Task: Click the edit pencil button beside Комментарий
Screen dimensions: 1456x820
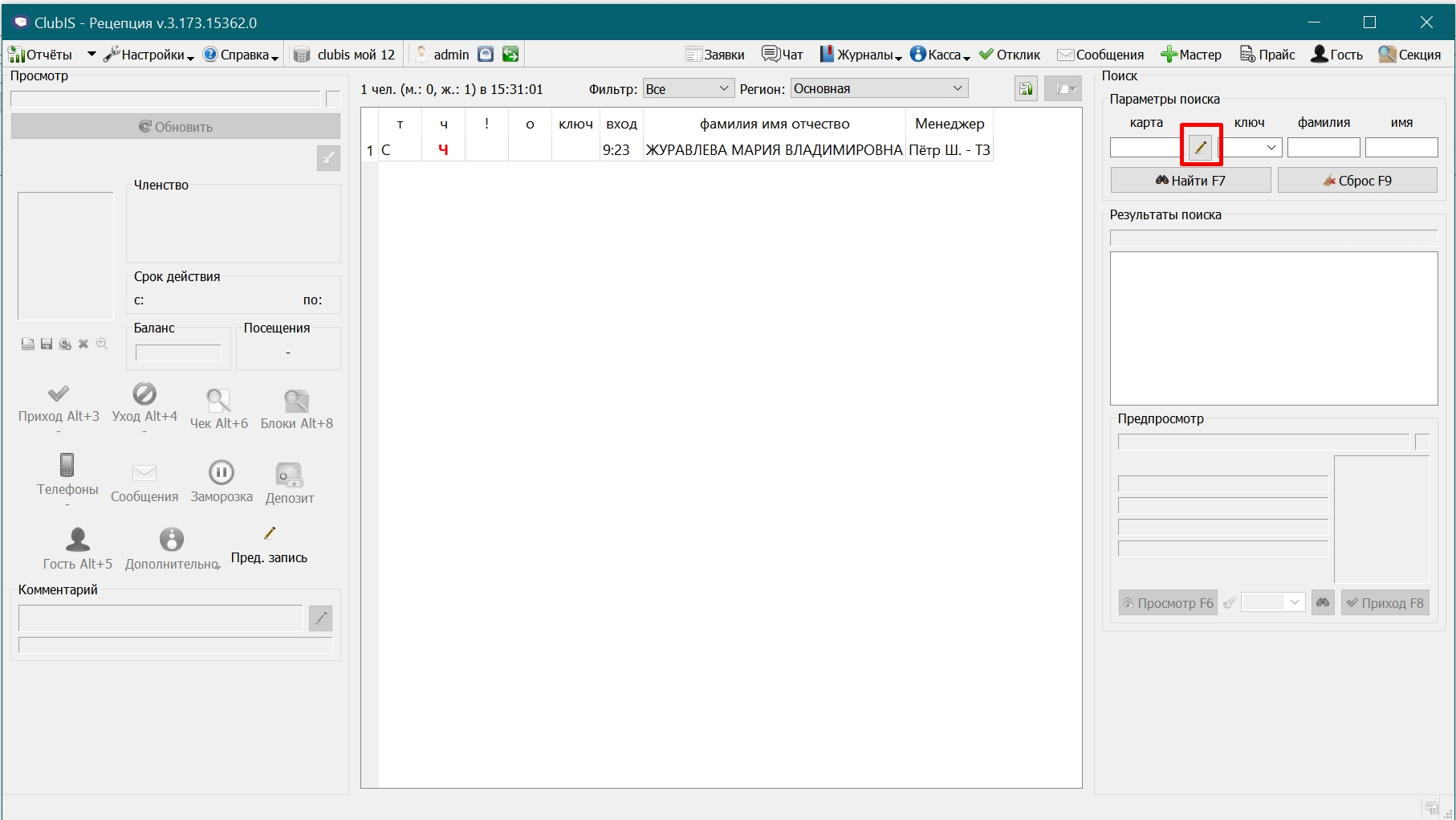Action: click(320, 618)
